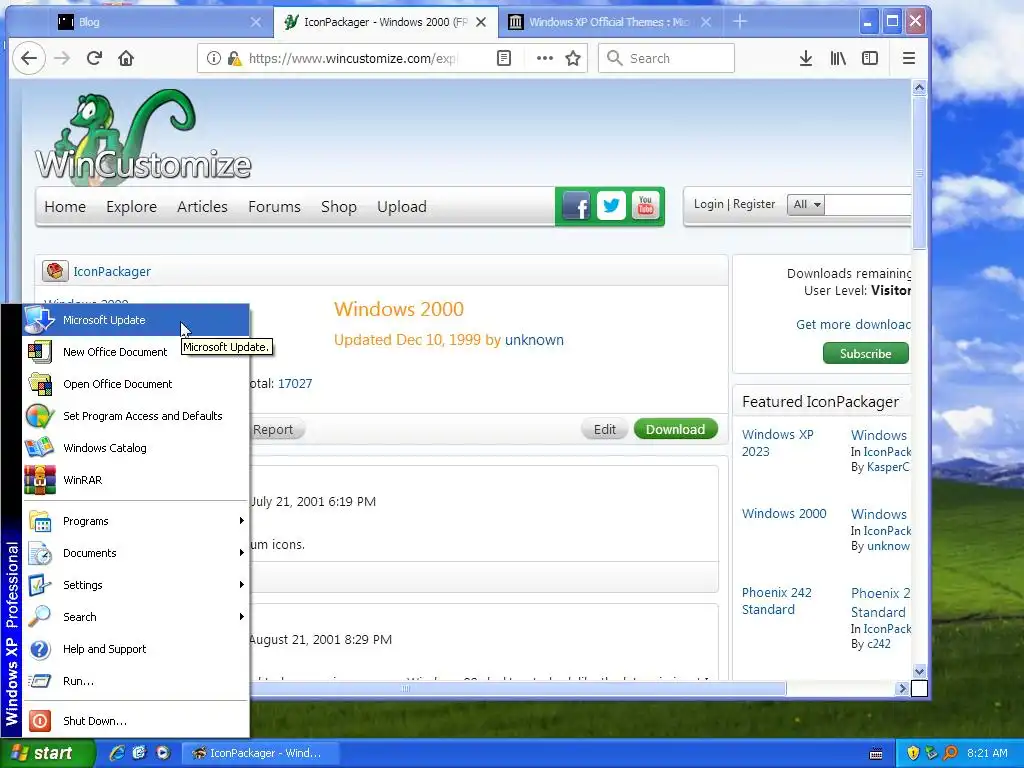Choose Shut Down... in Start menu
Screen dimensions: 1024x768
pos(136,721)
